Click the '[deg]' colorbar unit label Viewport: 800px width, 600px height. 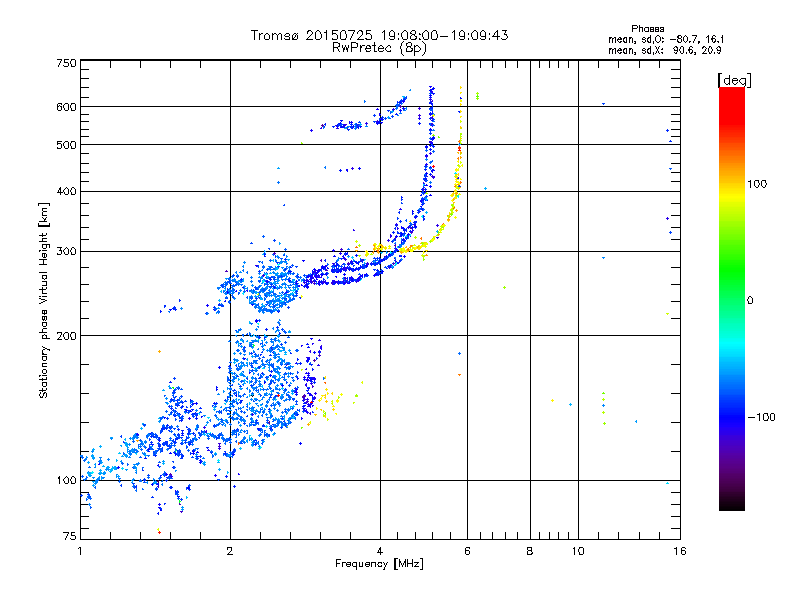pyautogui.click(x=734, y=80)
